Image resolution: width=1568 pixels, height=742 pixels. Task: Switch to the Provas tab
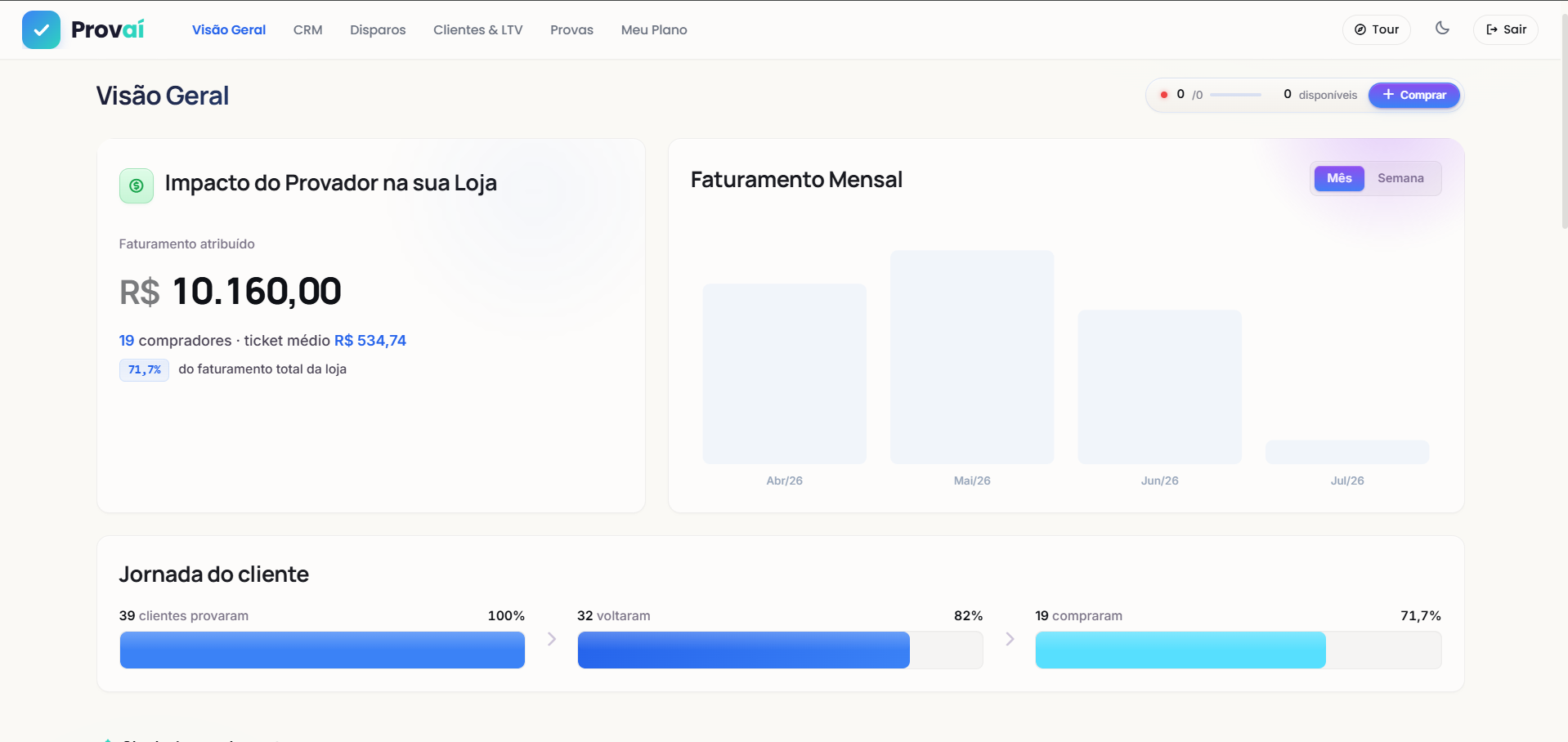(x=572, y=29)
